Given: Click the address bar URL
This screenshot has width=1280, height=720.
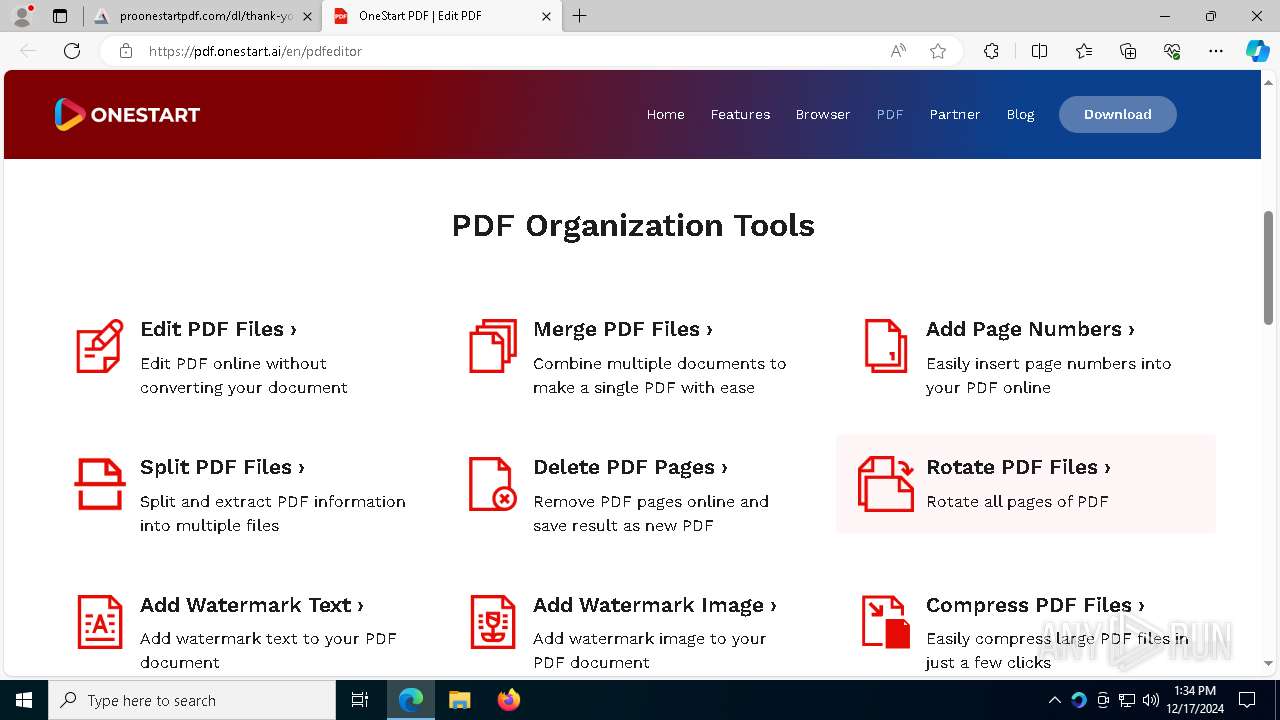Looking at the screenshot, I should [255, 51].
